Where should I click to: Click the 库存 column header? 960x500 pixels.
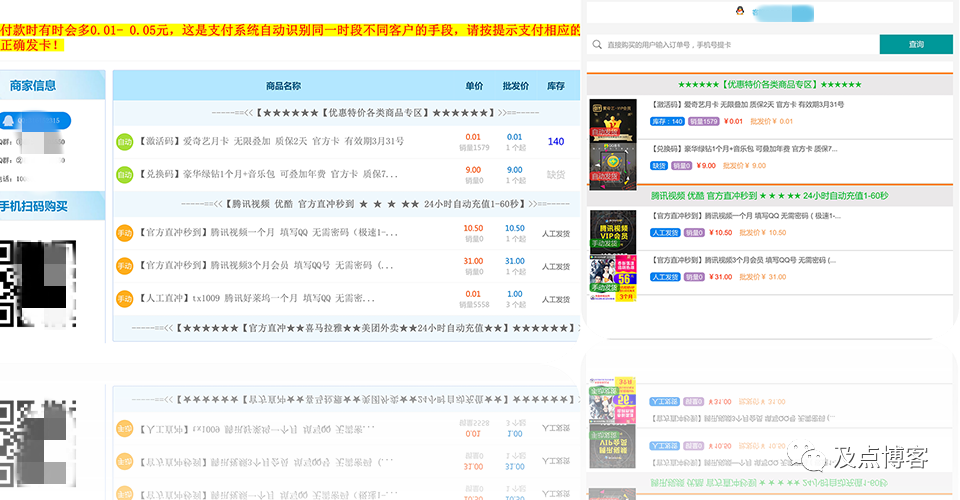coord(556,86)
